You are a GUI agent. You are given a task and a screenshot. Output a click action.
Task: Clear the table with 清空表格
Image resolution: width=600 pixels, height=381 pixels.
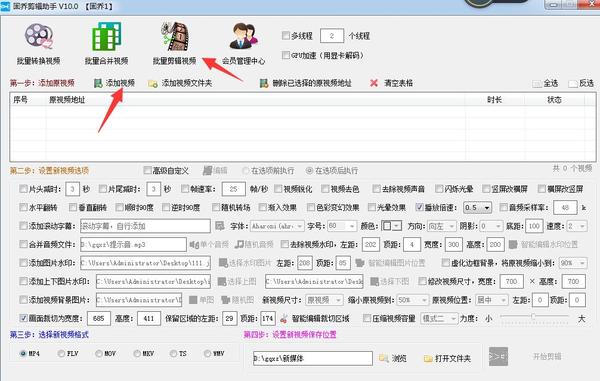click(x=391, y=83)
